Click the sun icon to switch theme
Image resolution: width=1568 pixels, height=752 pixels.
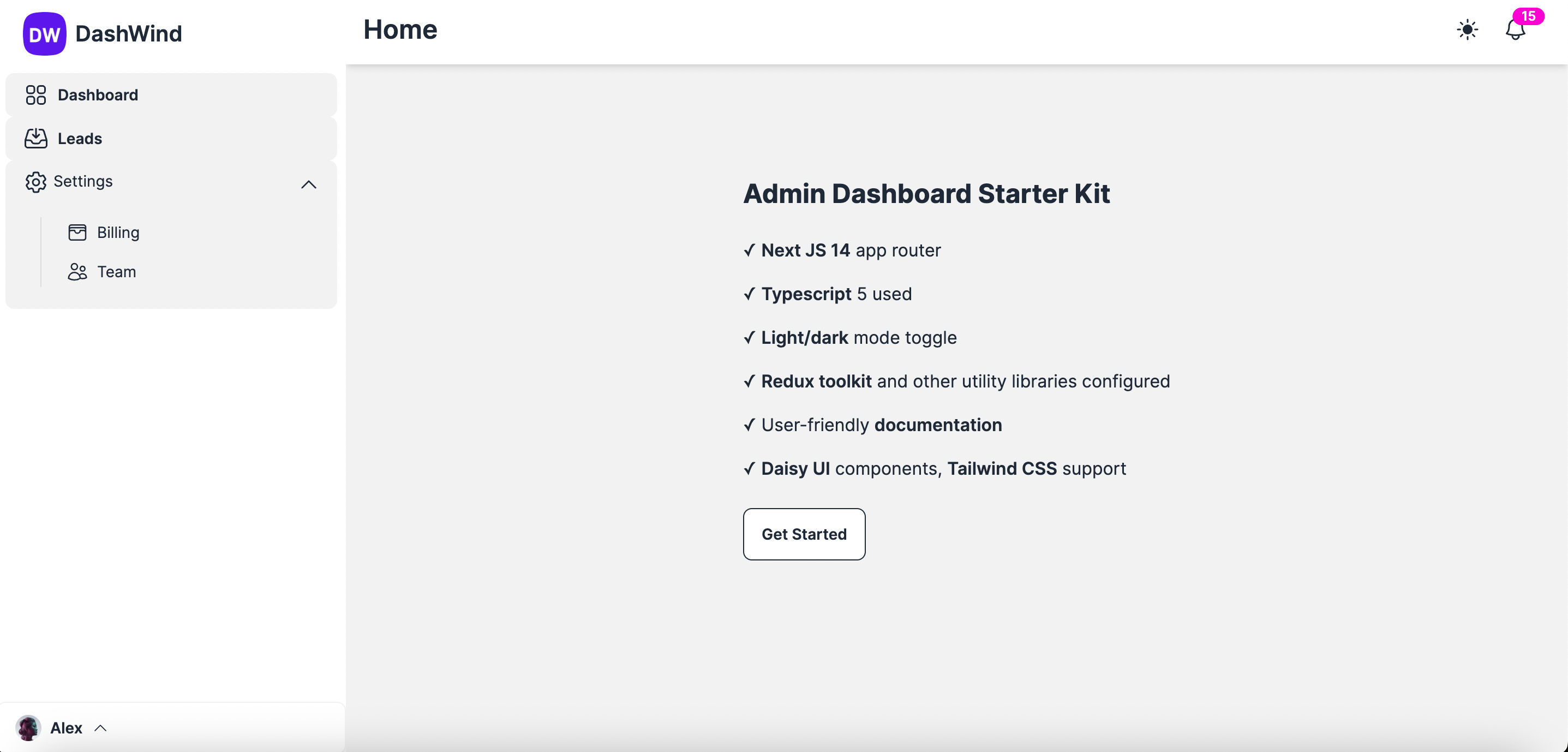pos(1467,29)
